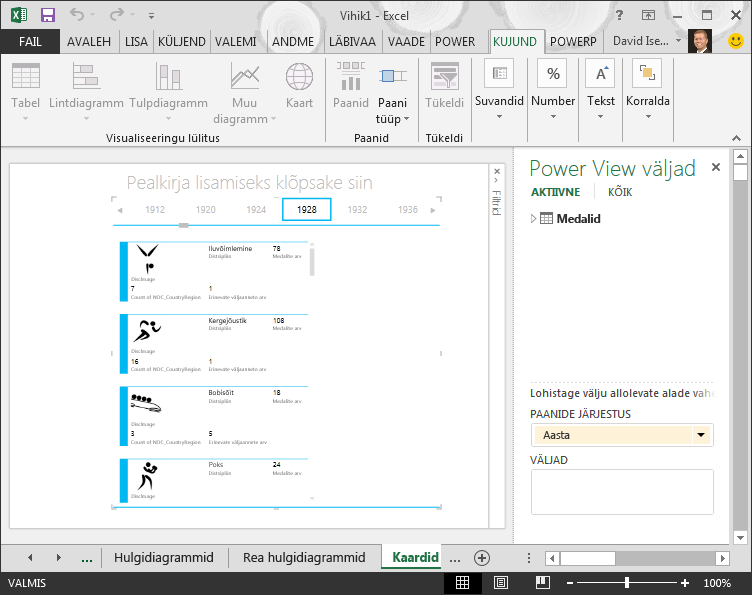The height and width of the screenshot is (595, 752).
Task: Undo the last action
Action: pos(77,14)
